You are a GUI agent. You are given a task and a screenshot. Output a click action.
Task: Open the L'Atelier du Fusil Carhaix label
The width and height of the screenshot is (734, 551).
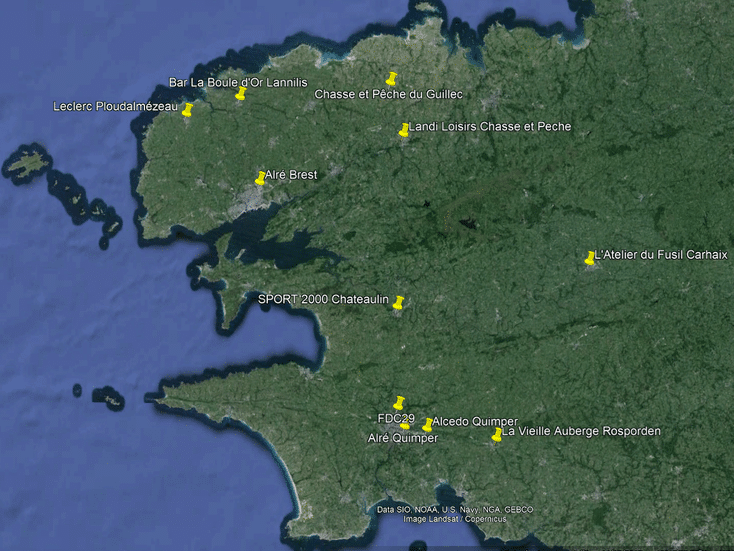[661, 255]
